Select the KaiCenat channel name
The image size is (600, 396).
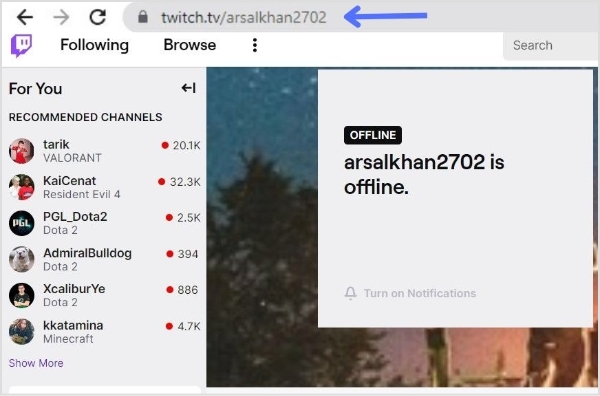click(70, 181)
